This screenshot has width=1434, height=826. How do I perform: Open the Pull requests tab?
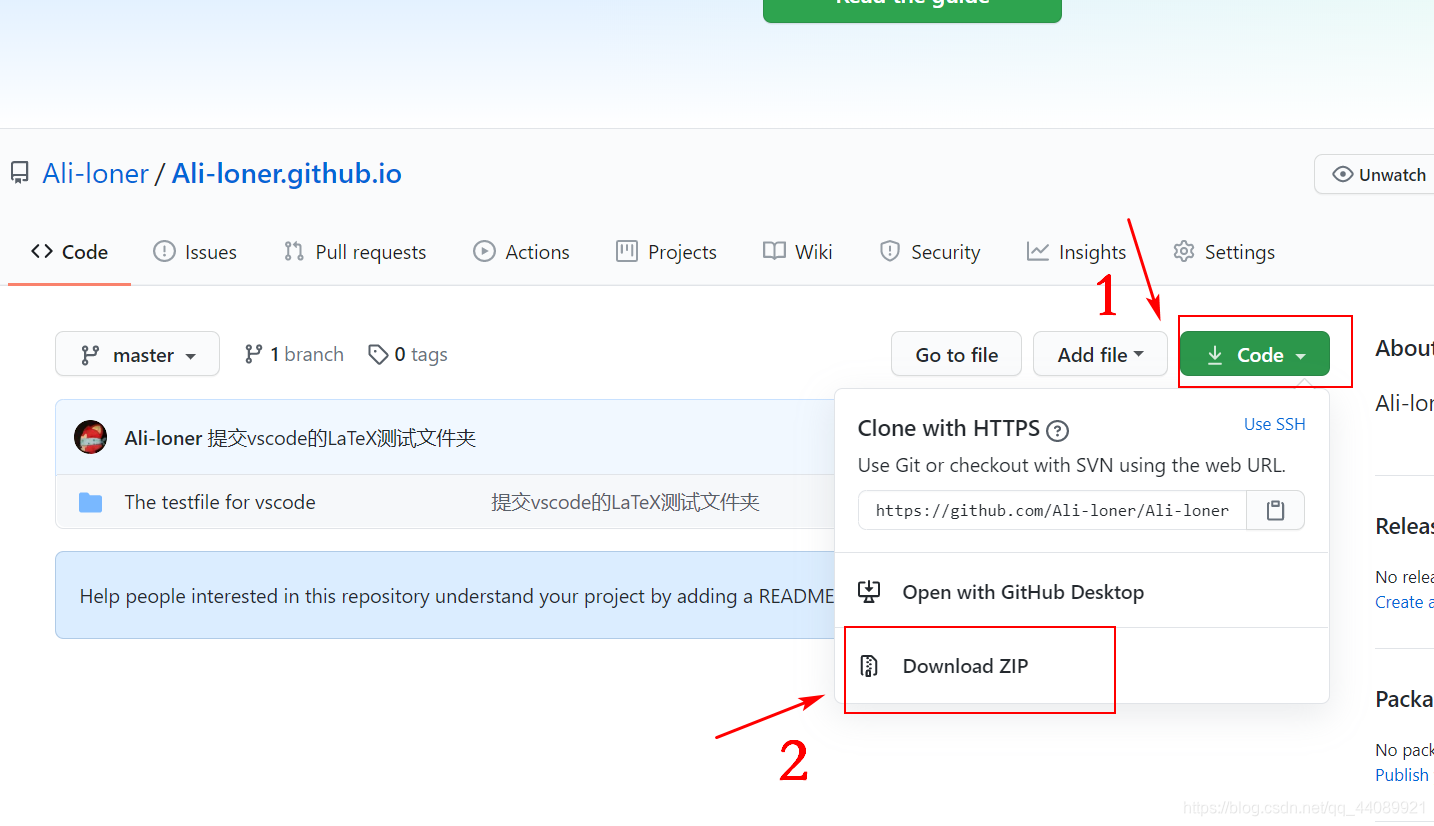(355, 252)
